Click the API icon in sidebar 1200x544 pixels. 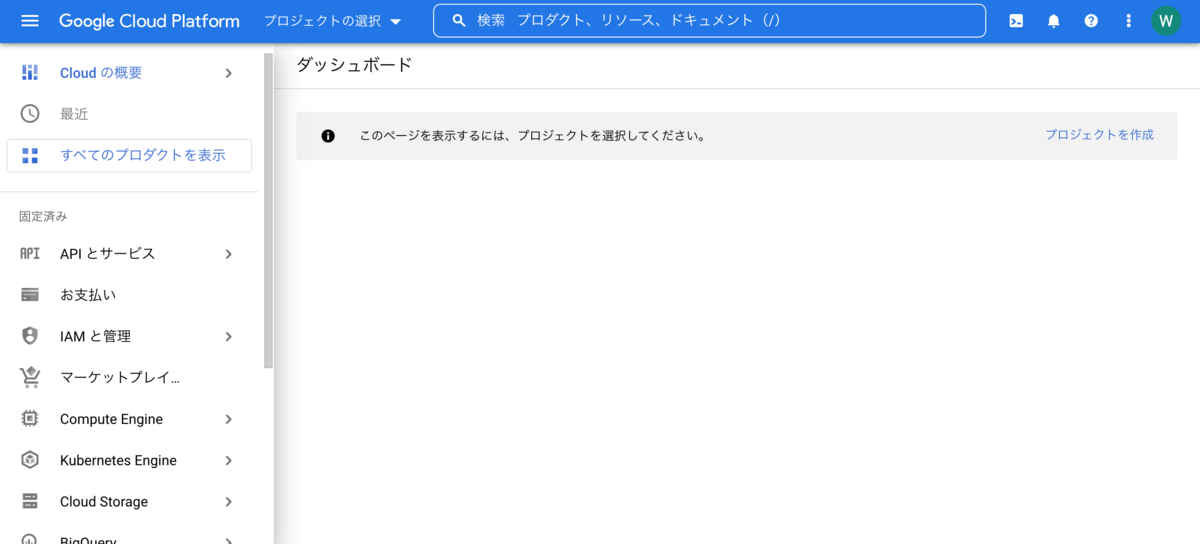point(30,254)
